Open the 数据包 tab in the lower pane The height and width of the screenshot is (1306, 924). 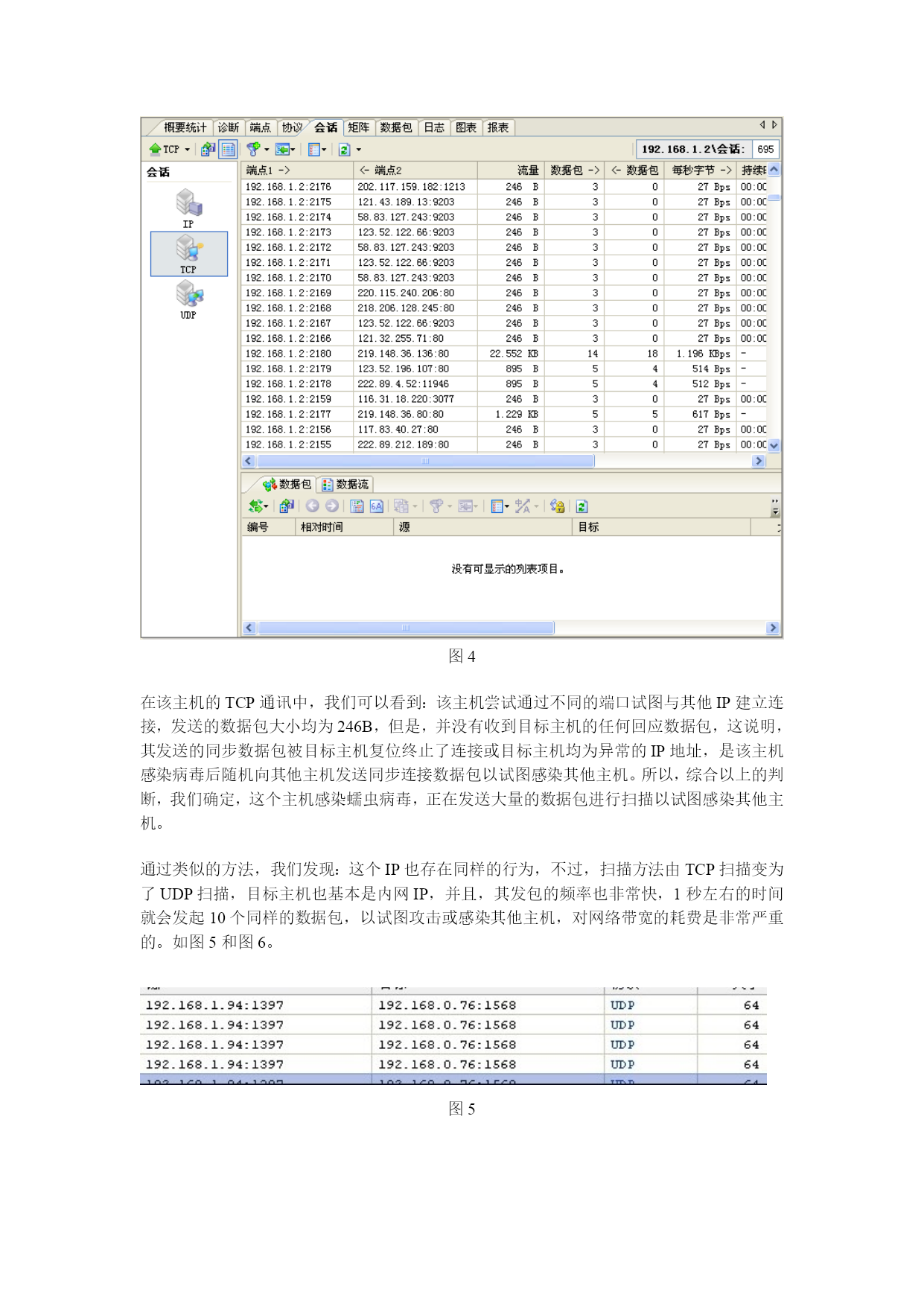[287, 485]
